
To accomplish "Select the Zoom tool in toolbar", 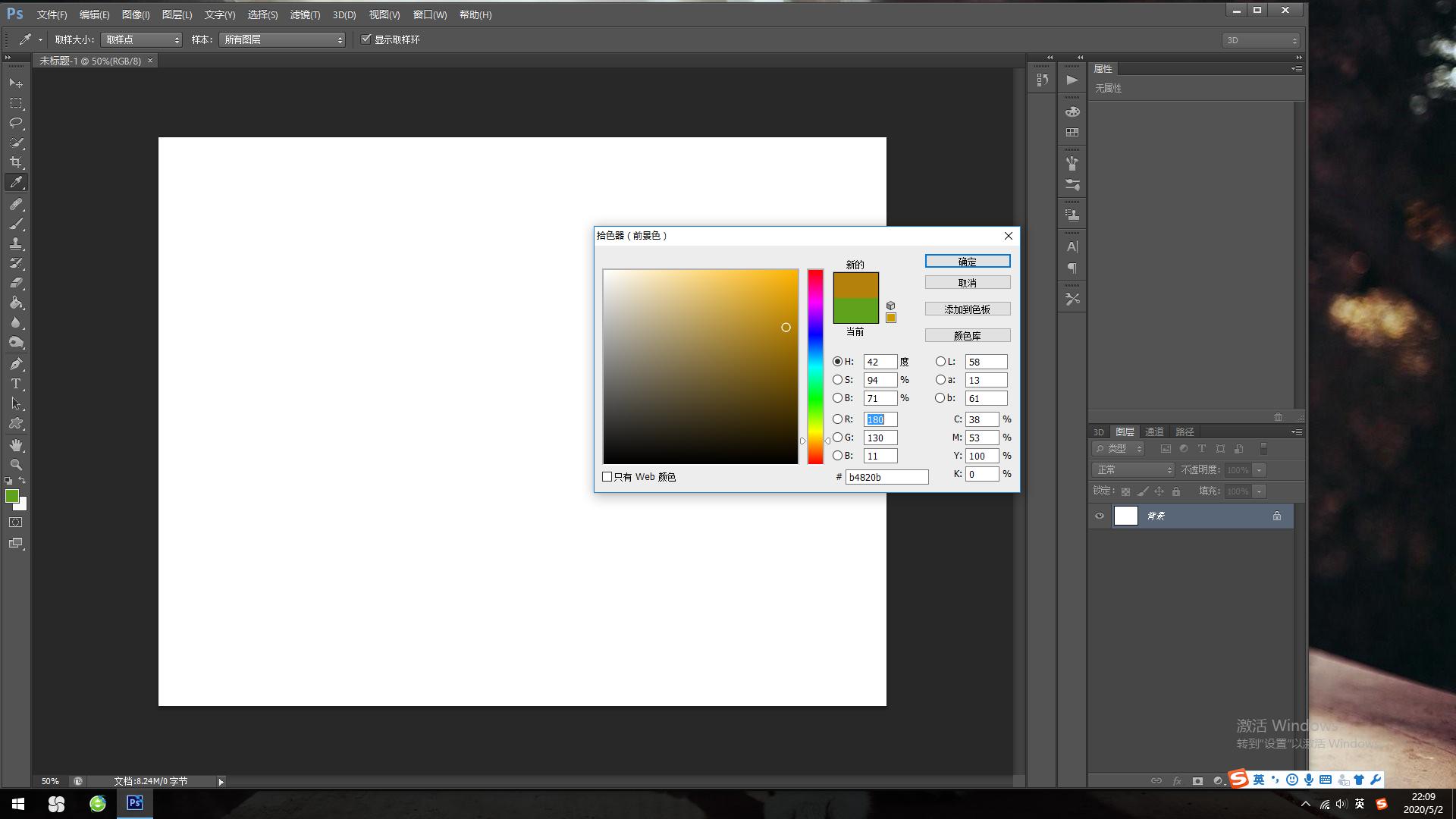I will 16,465.
